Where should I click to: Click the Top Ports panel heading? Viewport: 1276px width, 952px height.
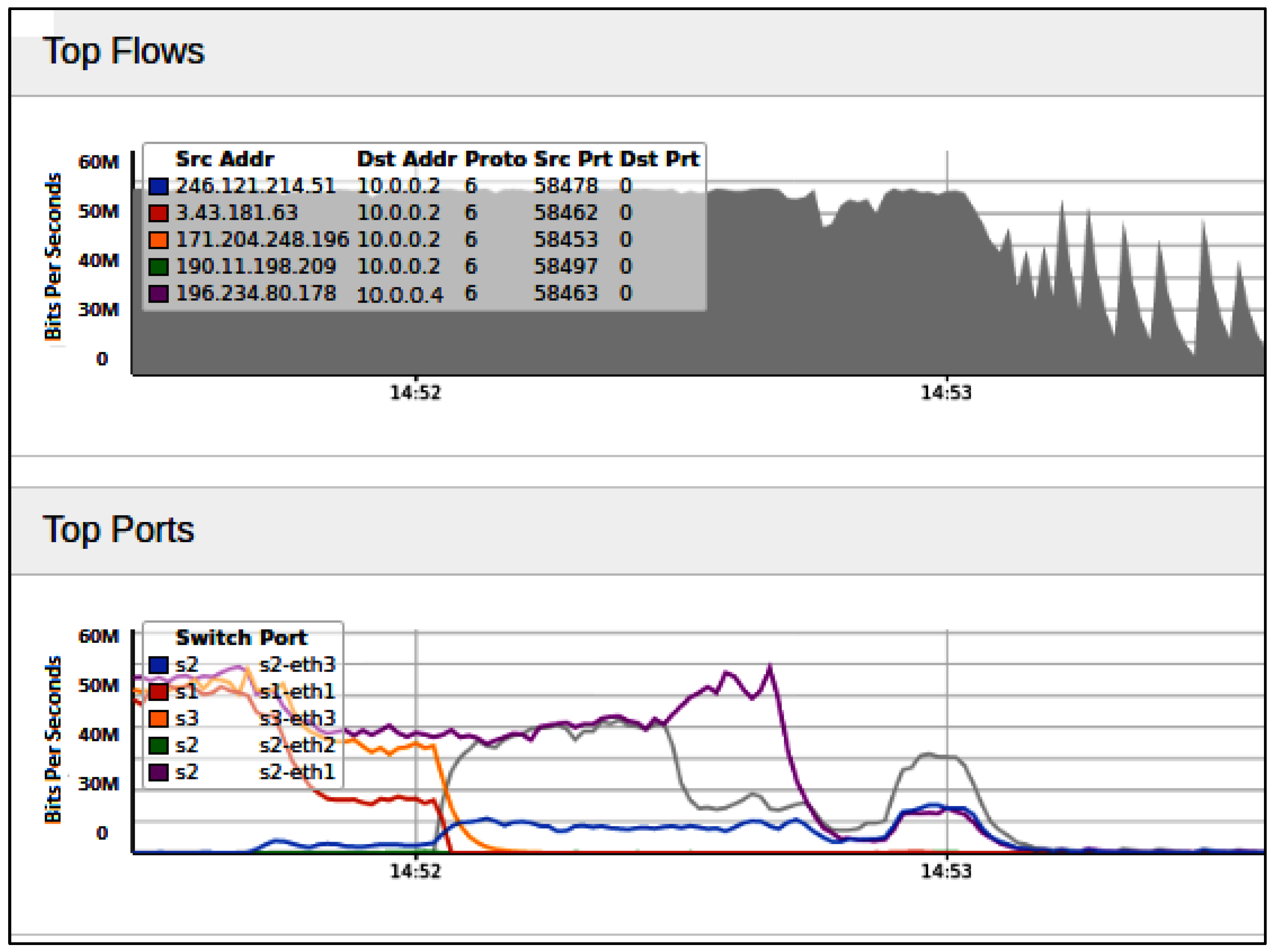(118, 529)
